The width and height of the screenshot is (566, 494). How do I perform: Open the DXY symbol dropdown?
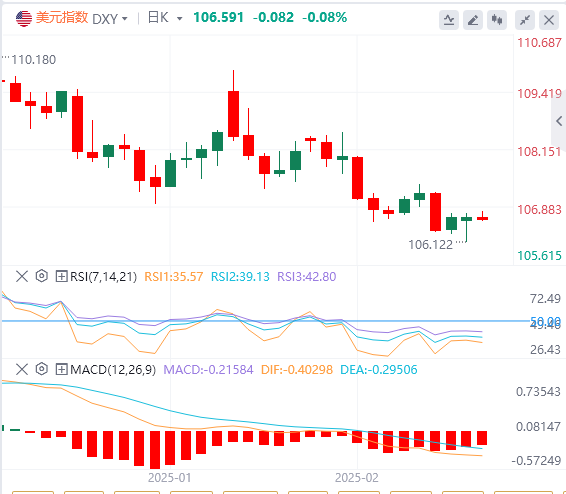pyautogui.click(x=110, y=18)
